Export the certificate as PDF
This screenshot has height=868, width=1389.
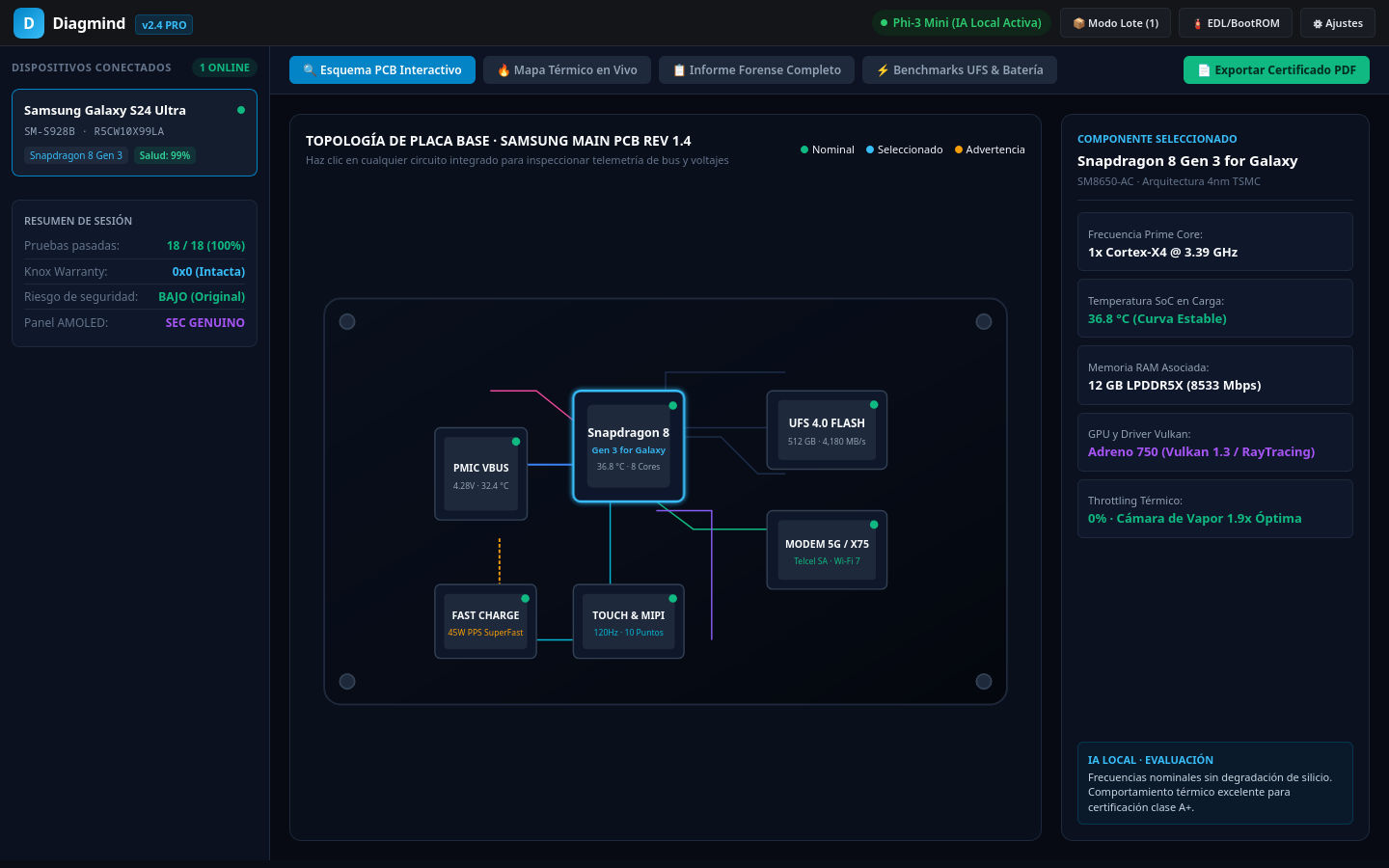(x=1276, y=70)
